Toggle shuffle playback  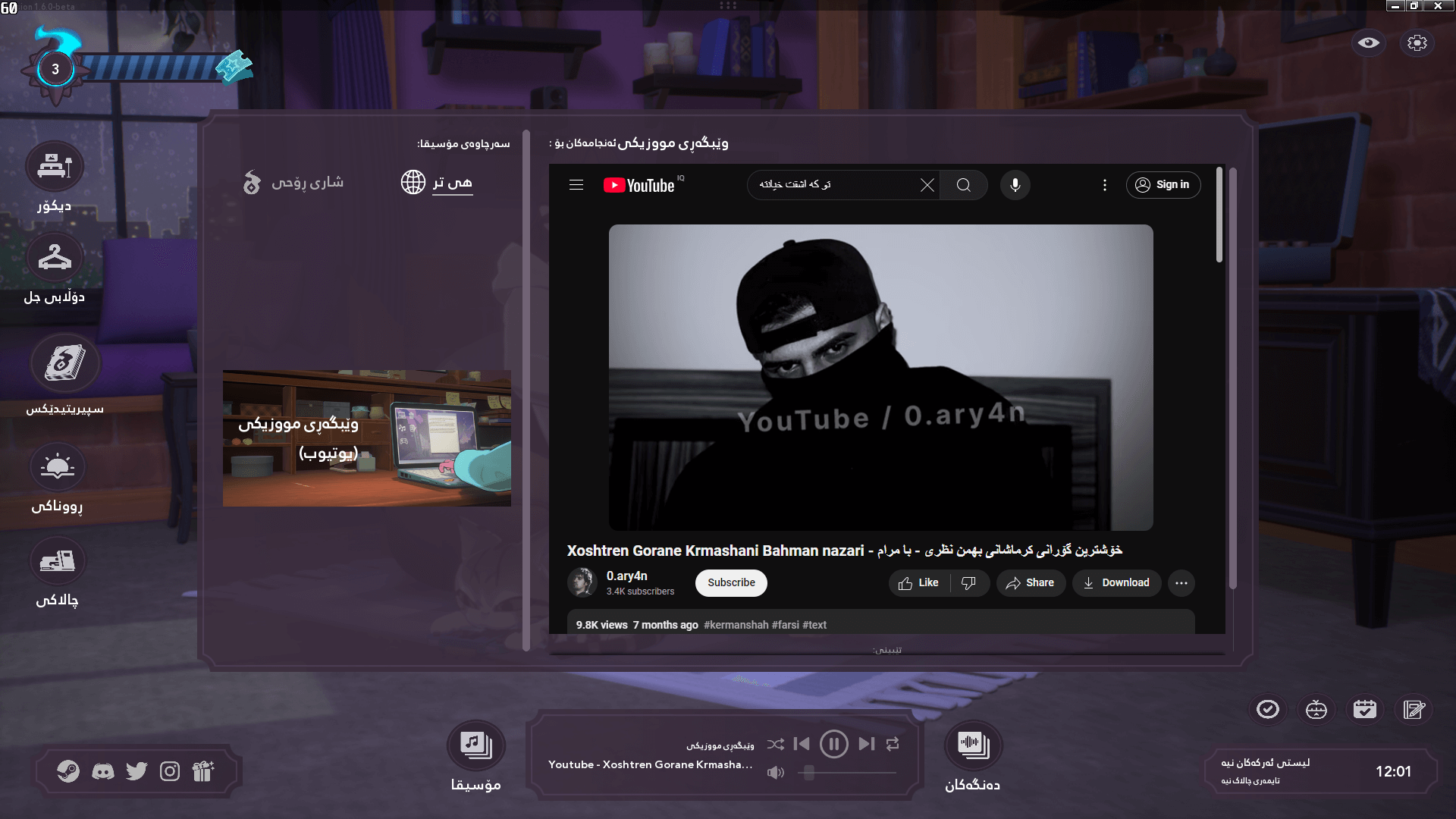pyautogui.click(x=775, y=744)
